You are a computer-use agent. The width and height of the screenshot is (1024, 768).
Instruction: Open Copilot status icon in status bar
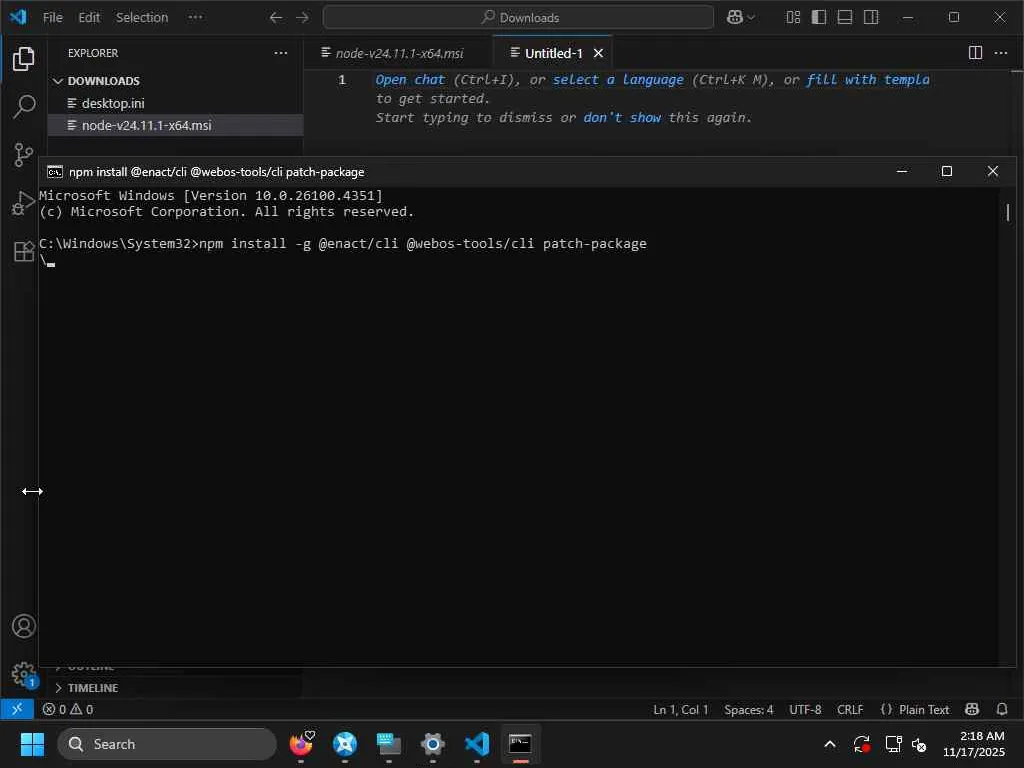tap(972, 709)
